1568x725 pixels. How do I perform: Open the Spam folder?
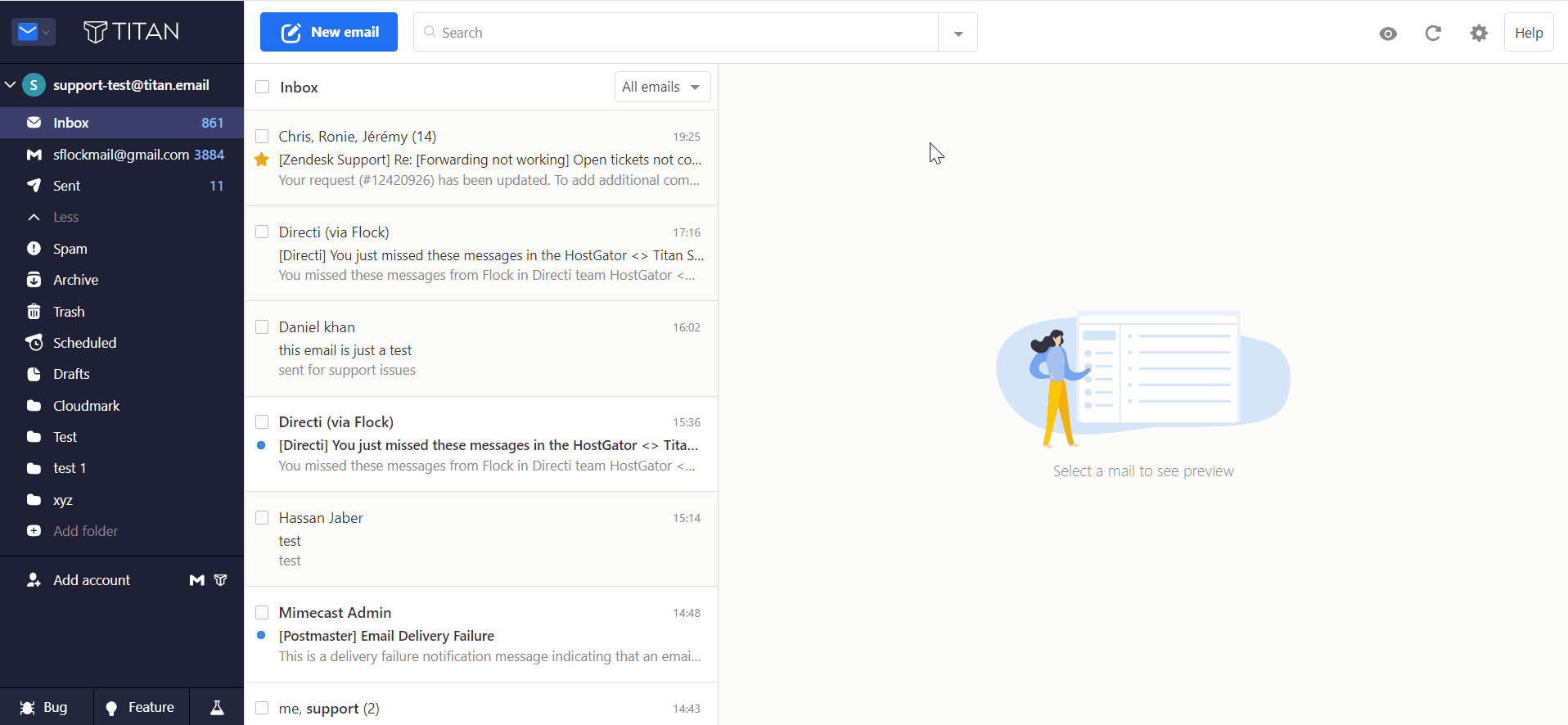(x=122, y=249)
